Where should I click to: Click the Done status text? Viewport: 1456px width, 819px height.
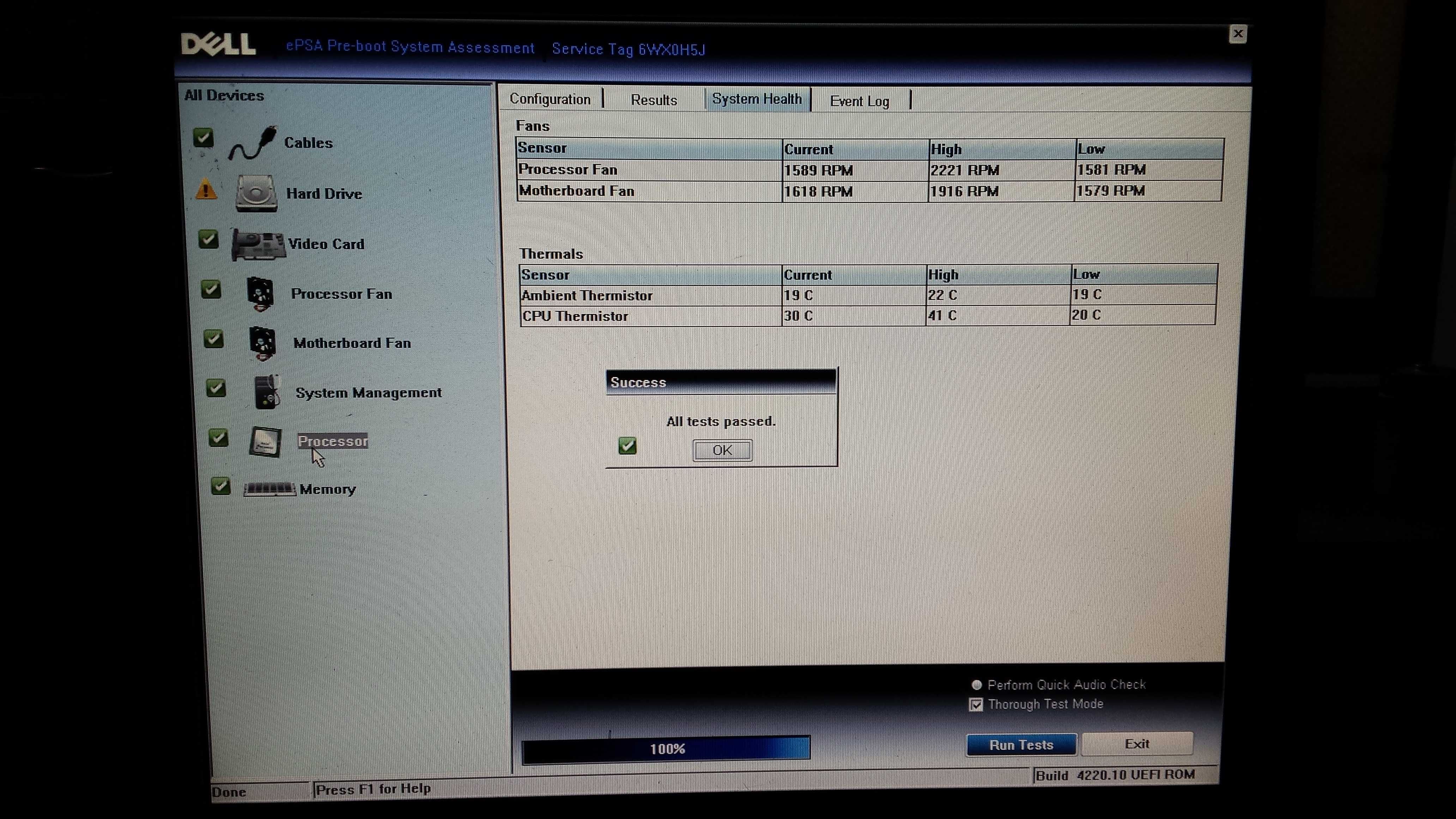pos(228,792)
